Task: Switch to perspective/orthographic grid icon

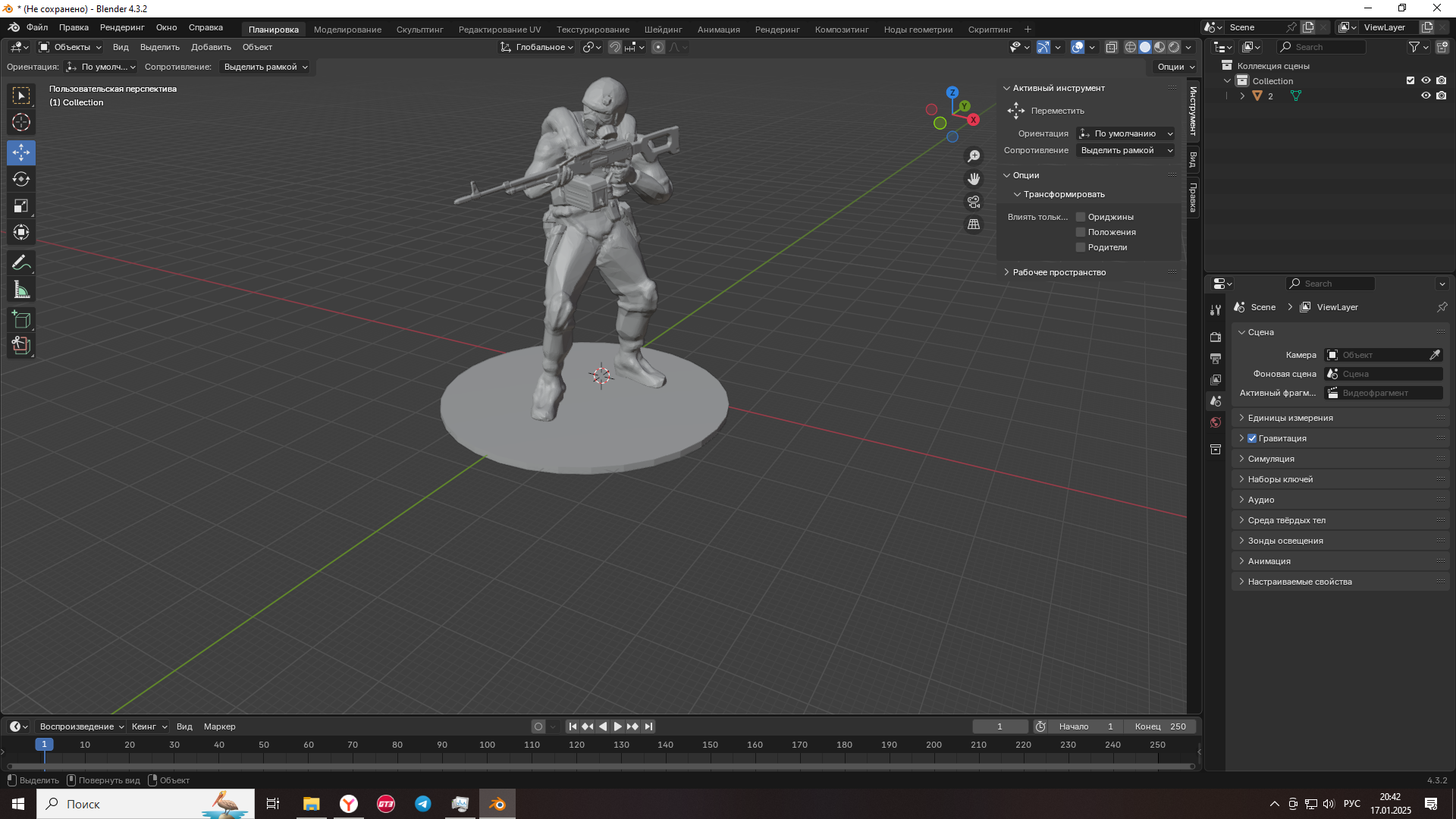Action: 974,224
